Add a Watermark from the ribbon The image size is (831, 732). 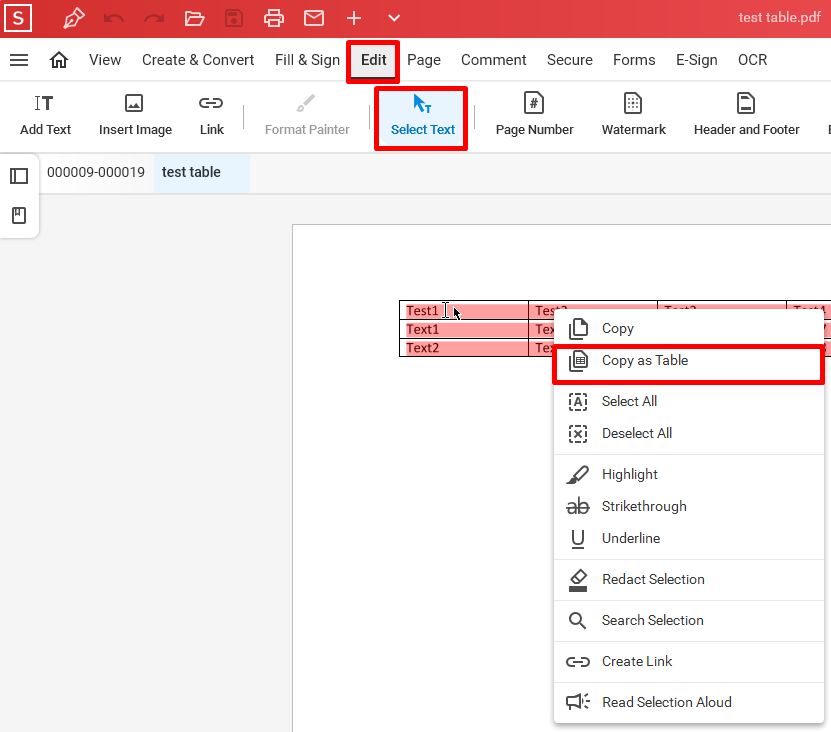633,116
